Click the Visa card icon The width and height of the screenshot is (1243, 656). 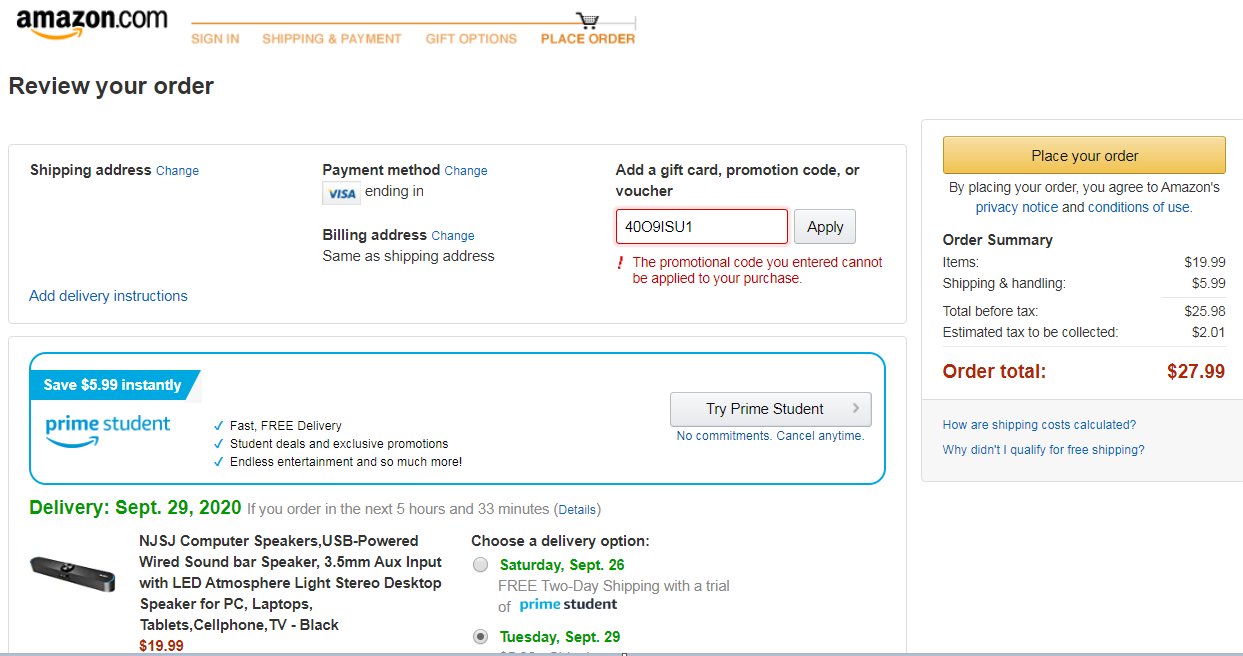[341, 193]
